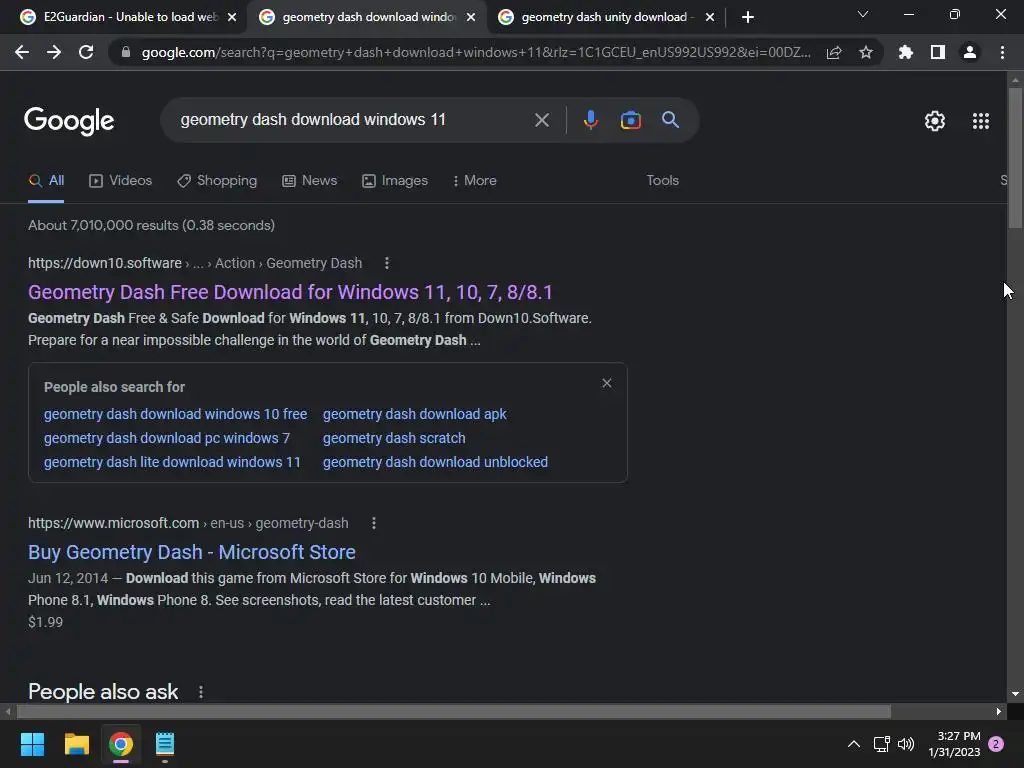Open the network status tray icon
The height and width of the screenshot is (768, 1024).
[x=881, y=744]
